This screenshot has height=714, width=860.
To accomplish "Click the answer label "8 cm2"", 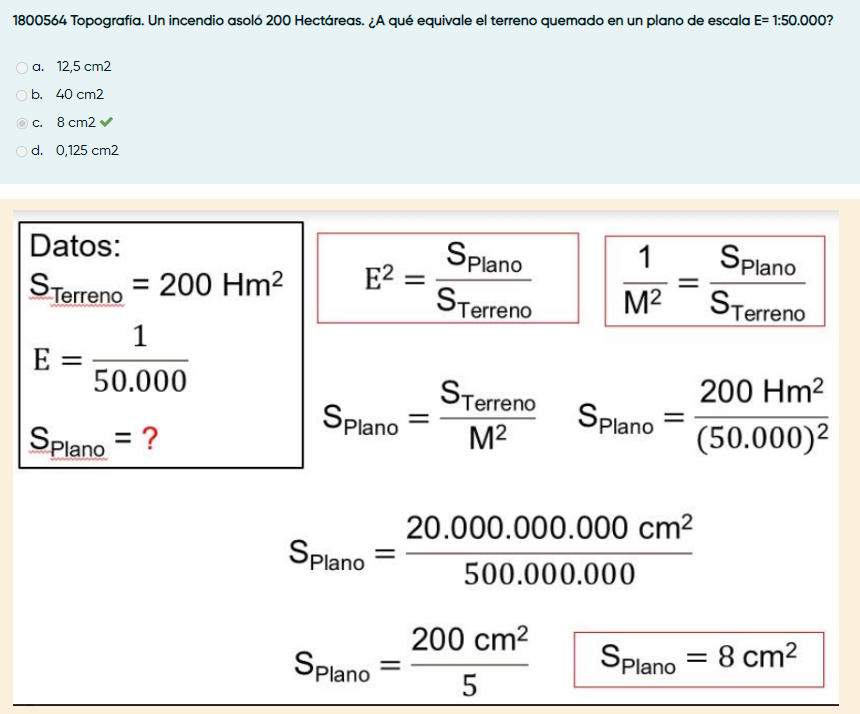I will [76, 123].
